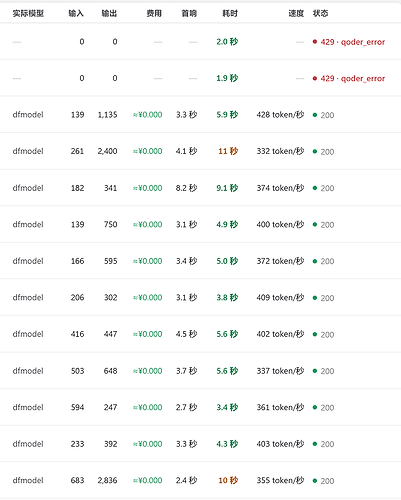401x500 pixels.
Task: Select the 429 qoder_error status in the 1.9 秒 row
Action: (349, 78)
